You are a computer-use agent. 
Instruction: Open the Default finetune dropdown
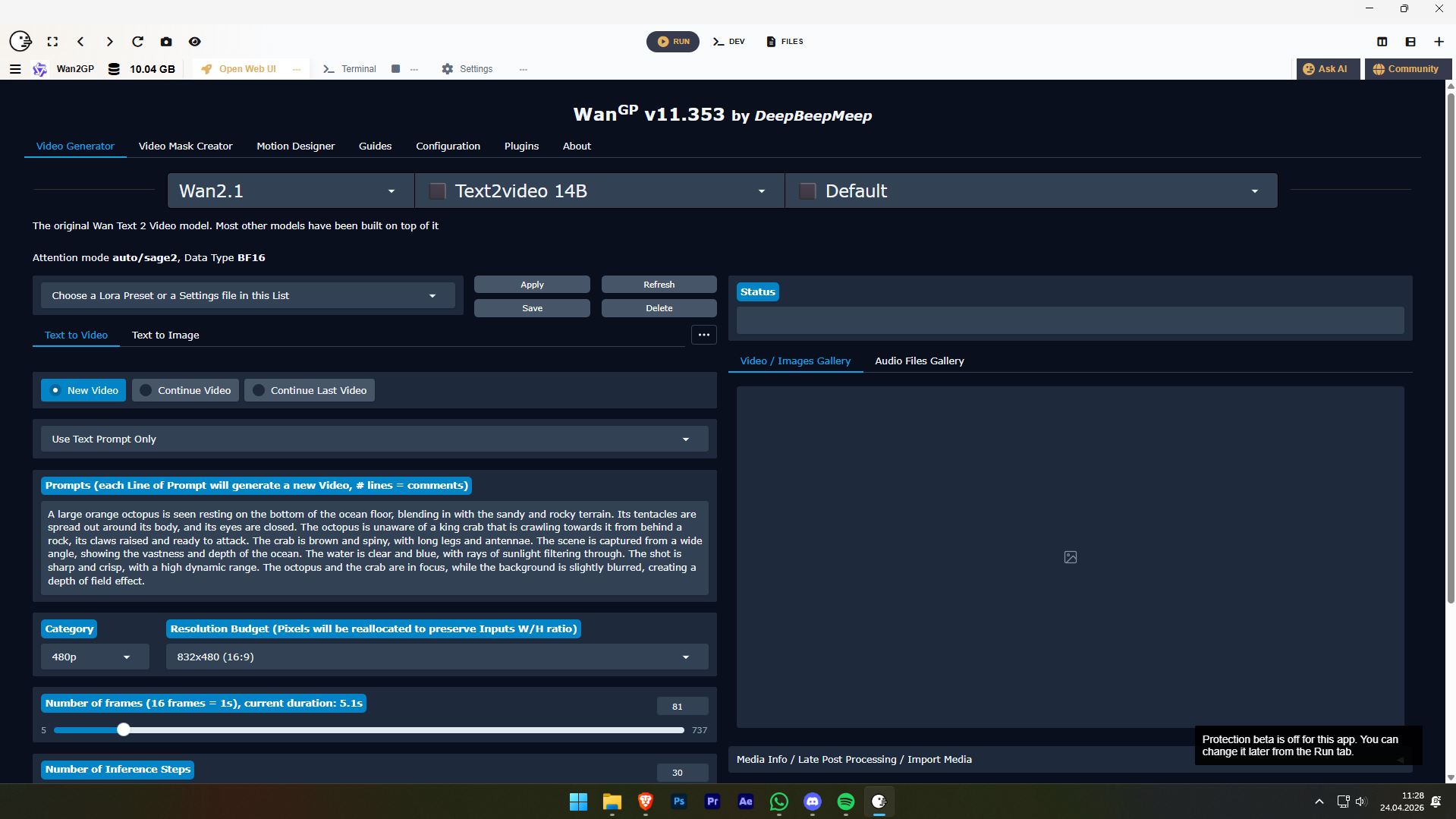pyautogui.click(x=1031, y=191)
